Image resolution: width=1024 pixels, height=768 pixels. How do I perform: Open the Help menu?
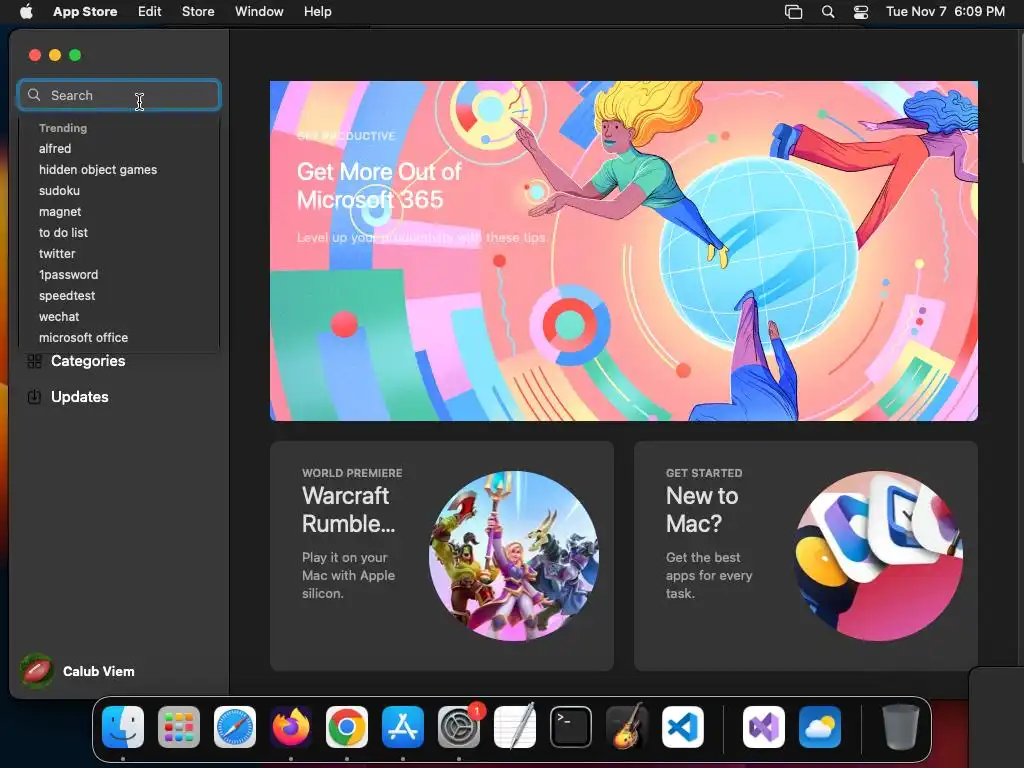(317, 12)
